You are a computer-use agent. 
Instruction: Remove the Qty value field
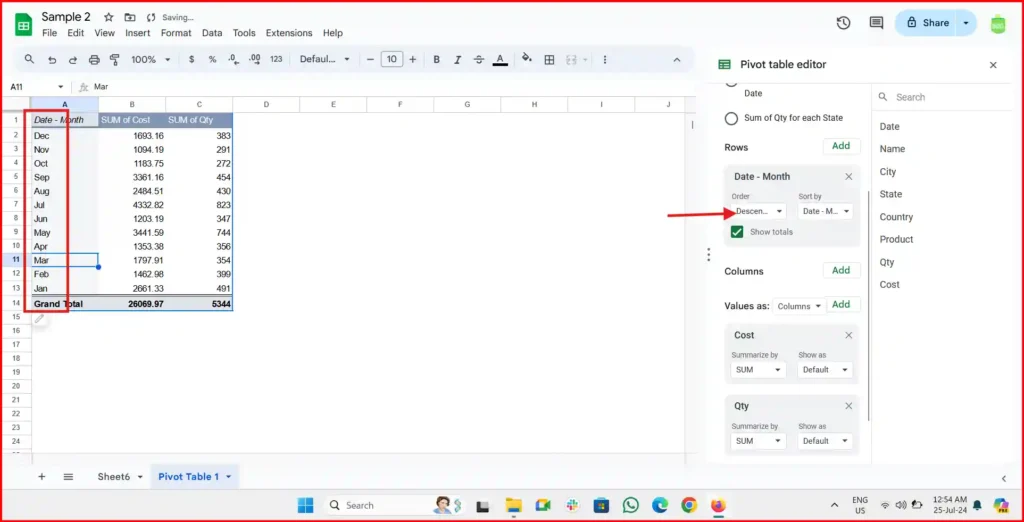848,406
